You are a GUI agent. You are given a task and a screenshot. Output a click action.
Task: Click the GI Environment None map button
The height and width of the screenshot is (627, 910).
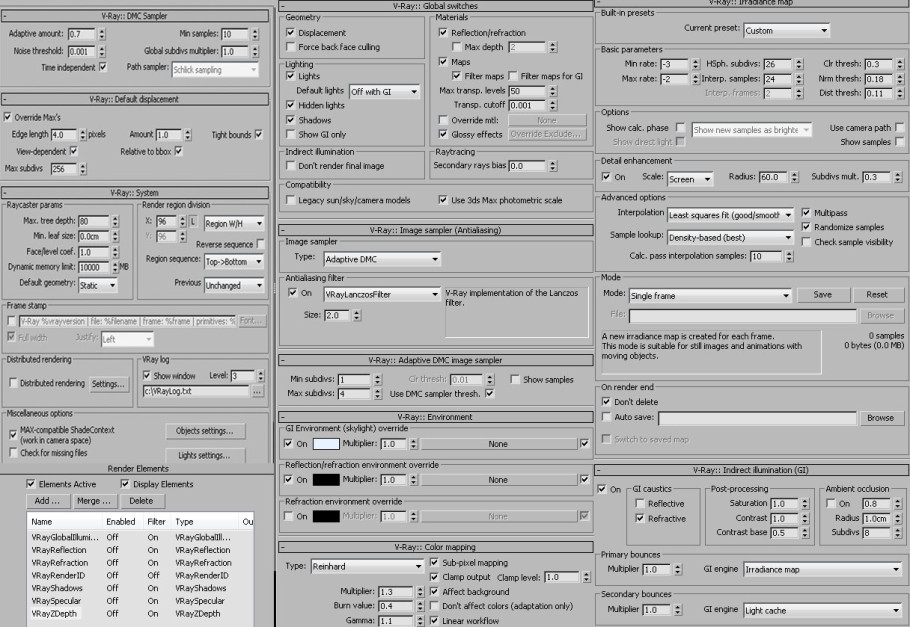click(x=498, y=444)
